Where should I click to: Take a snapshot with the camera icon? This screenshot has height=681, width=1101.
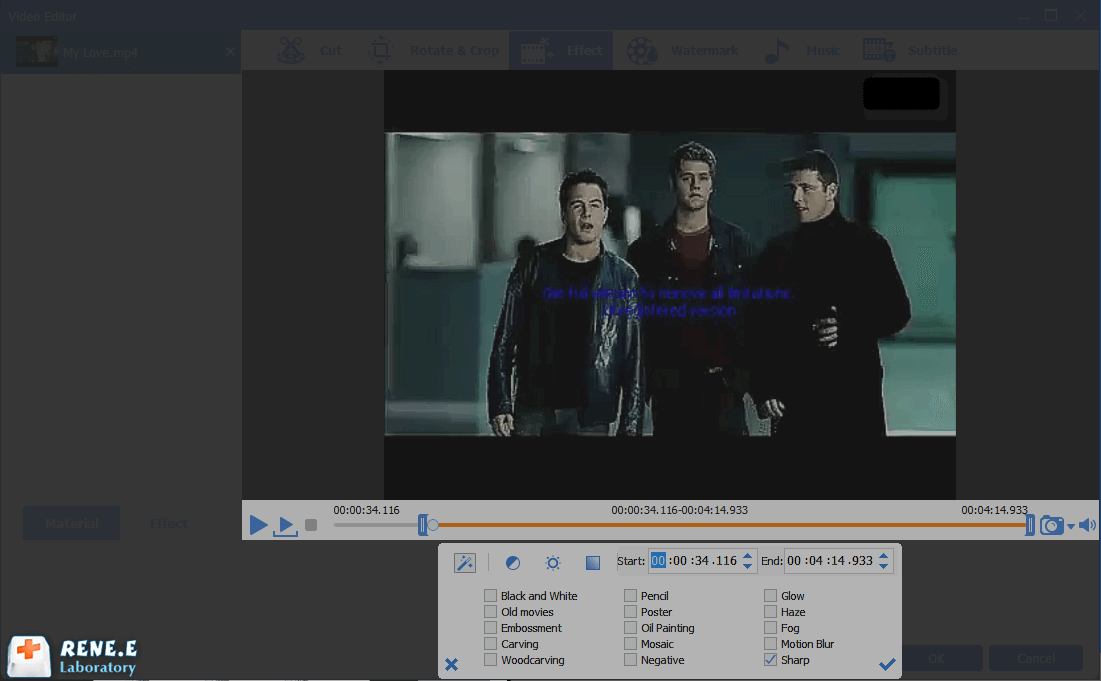[x=1051, y=524]
